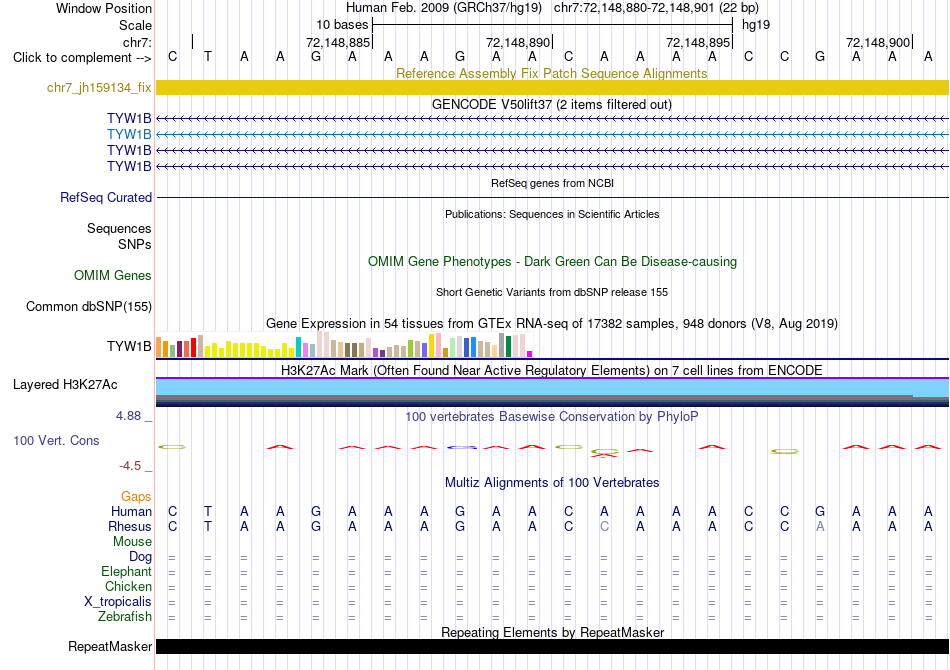Click the 72,148,890 coordinate label
Screen dimensions: 950x670
click(x=518, y=42)
